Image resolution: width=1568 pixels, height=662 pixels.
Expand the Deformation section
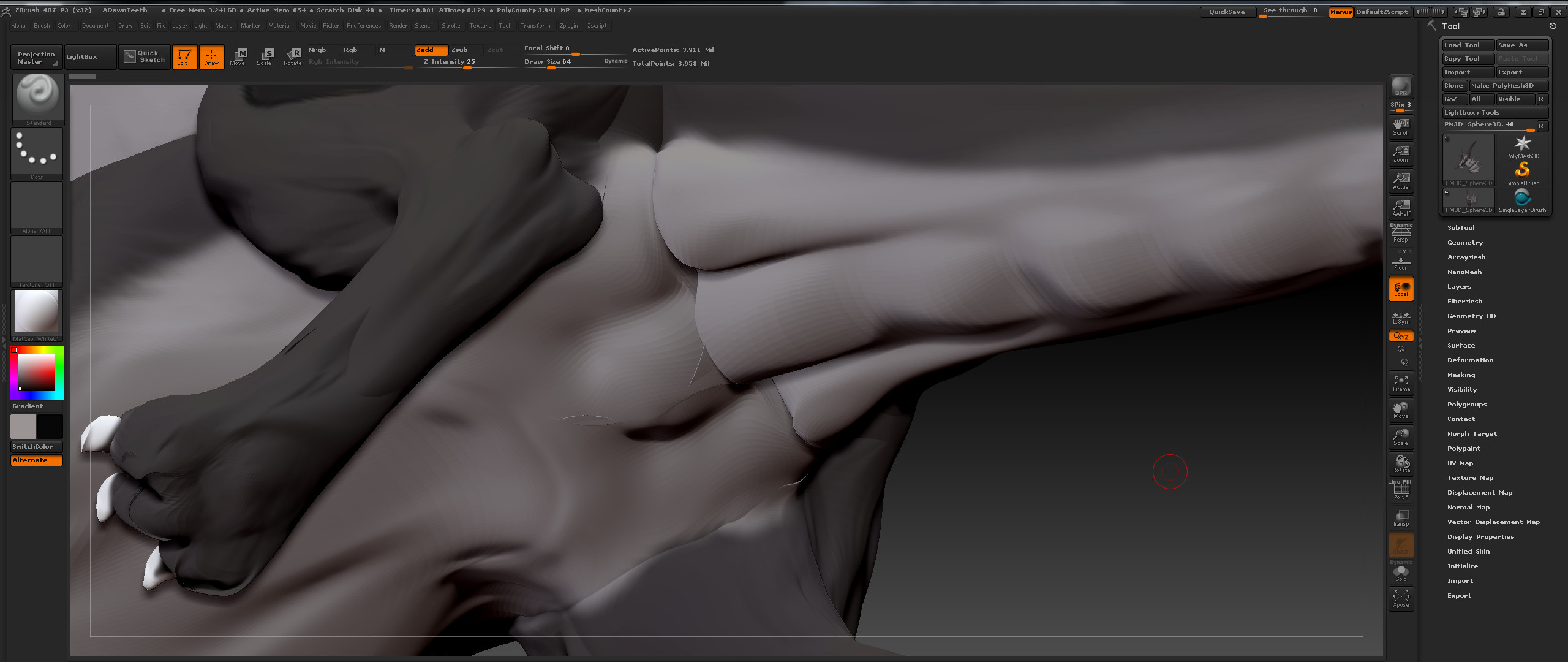tap(1470, 360)
